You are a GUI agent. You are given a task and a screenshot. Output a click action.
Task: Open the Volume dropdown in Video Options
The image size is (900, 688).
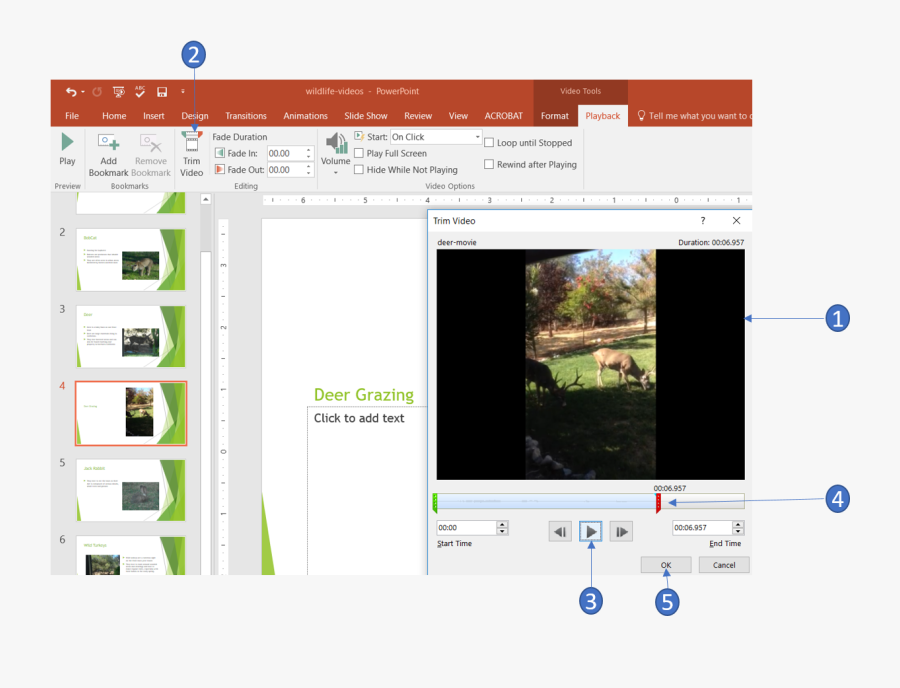(336, 154)
